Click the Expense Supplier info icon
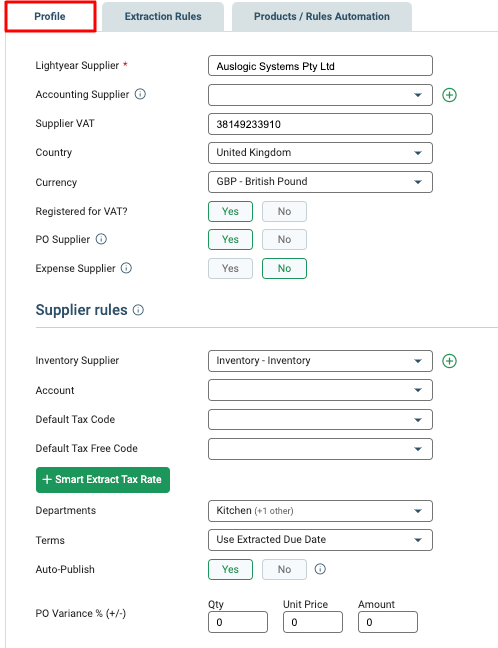498x648 pixels. pyautogui.click(x=126, y=268)
